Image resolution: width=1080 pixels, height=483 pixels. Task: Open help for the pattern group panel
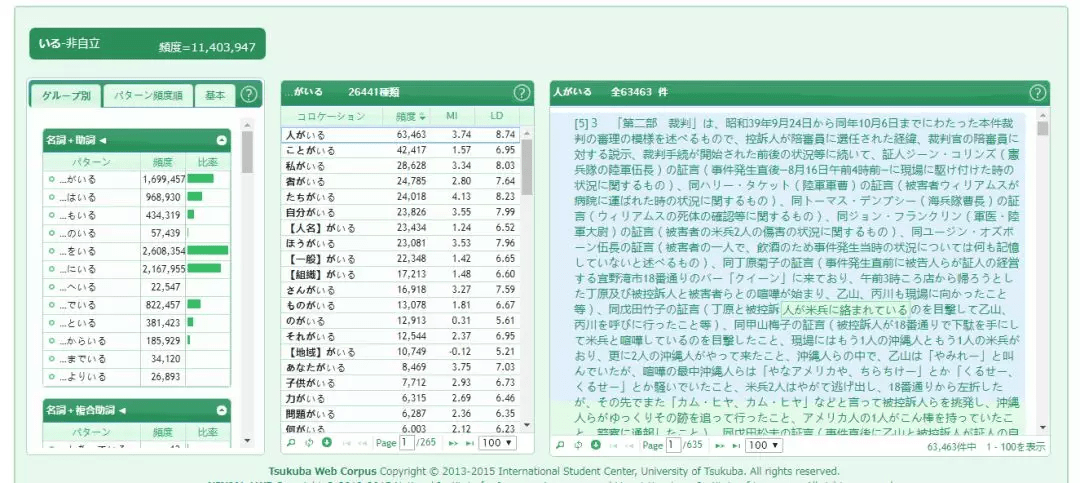[x=247, y=95]
